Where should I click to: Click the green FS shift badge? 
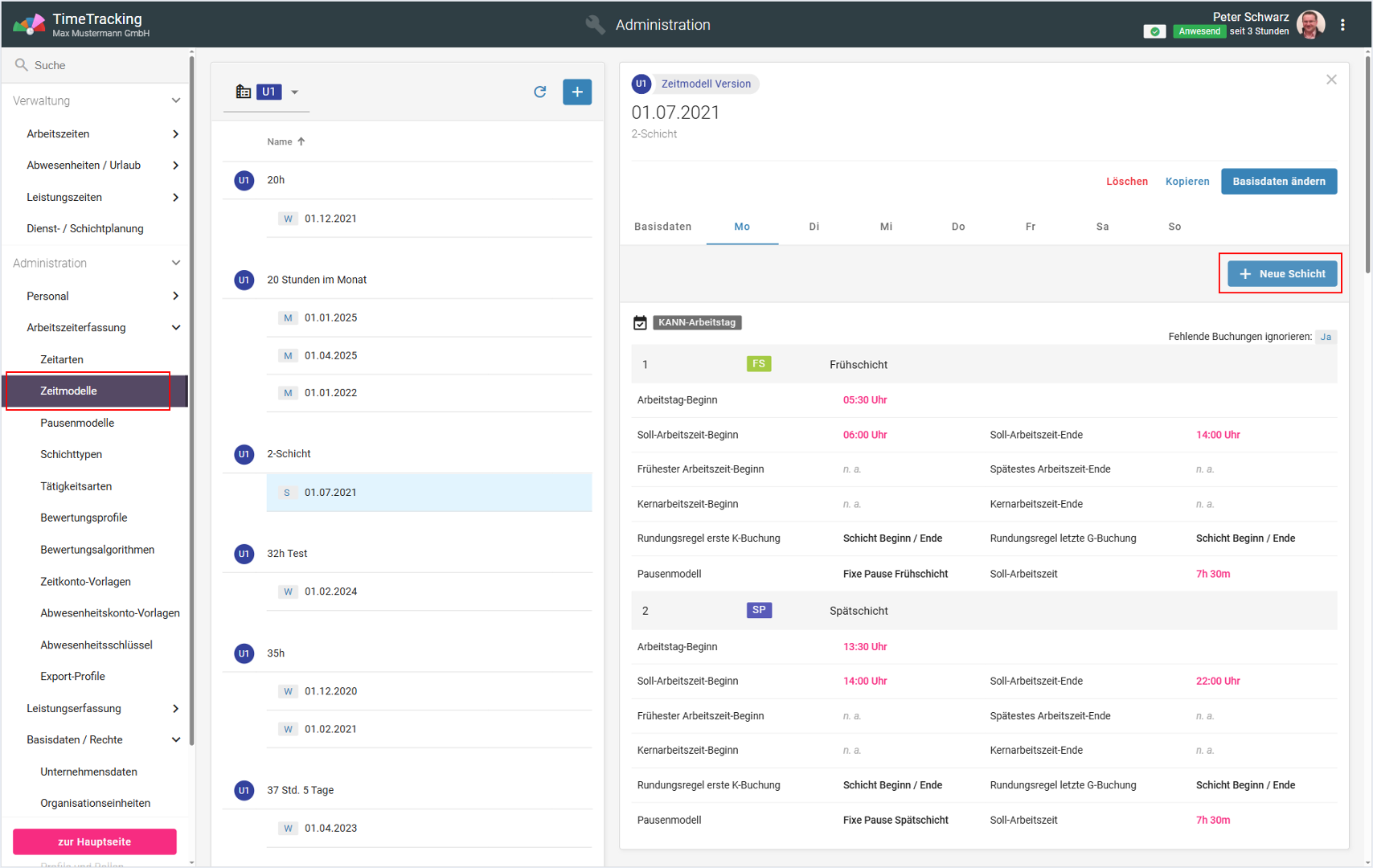click(x=758, y=364)
